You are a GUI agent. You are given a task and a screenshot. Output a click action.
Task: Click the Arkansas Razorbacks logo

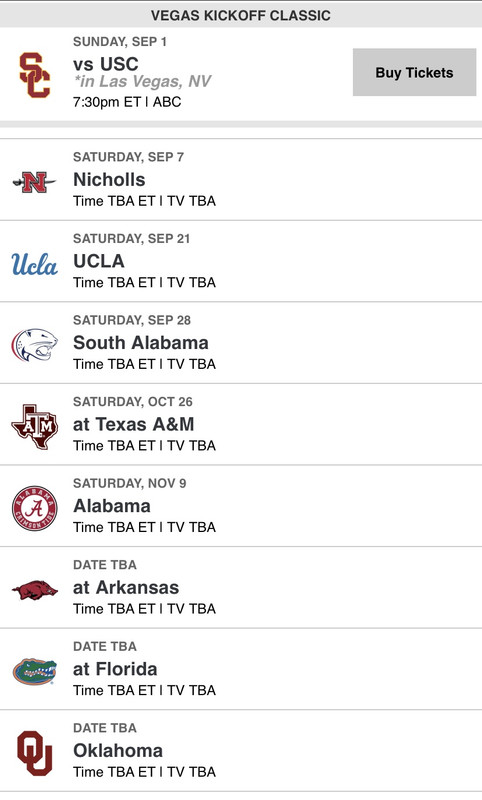[x=35, y=590]
